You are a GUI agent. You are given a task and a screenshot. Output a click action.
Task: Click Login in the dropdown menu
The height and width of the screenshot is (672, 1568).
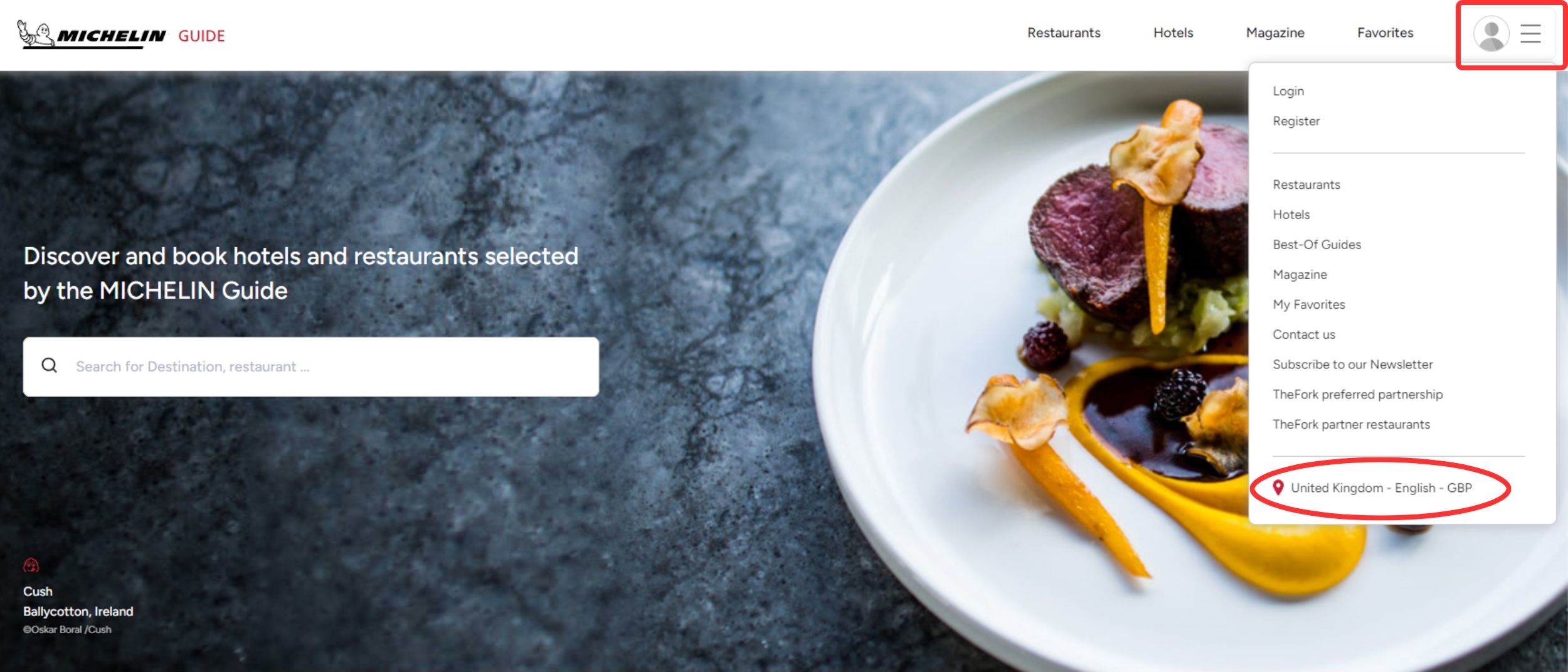coord(1288,91)
